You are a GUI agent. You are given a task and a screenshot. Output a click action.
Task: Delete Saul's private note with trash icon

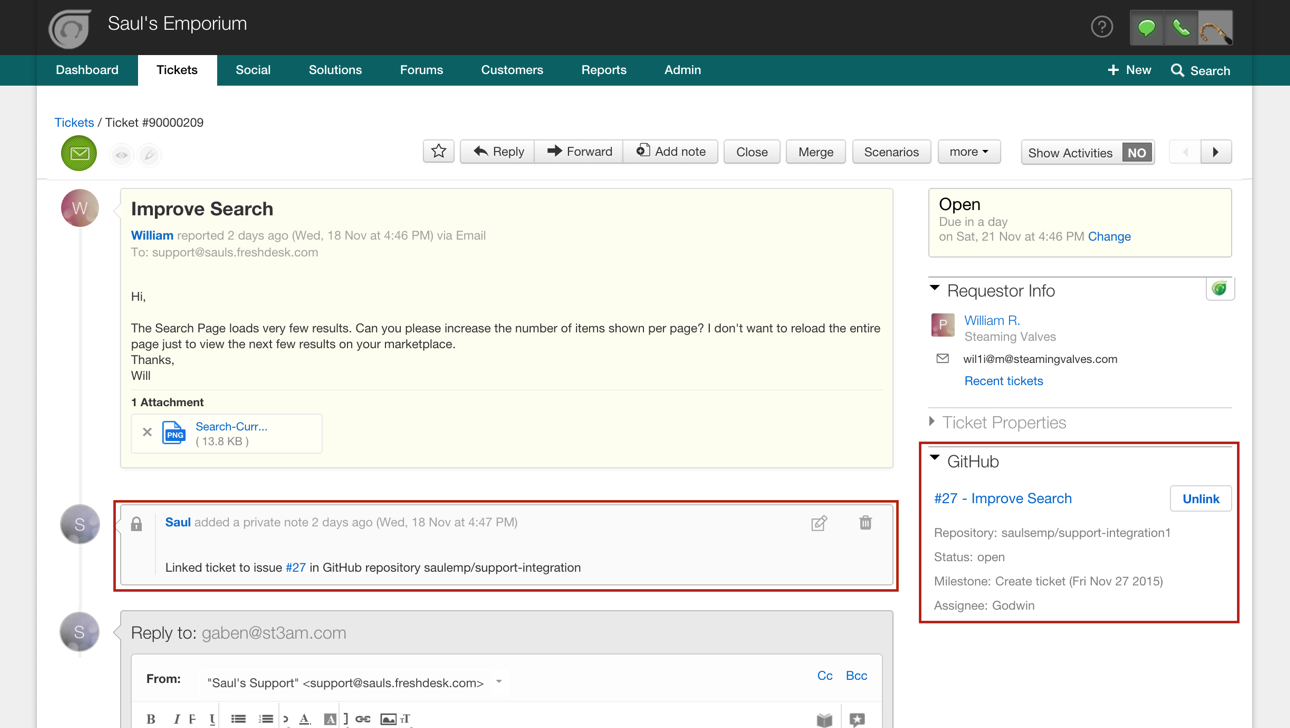866,522
